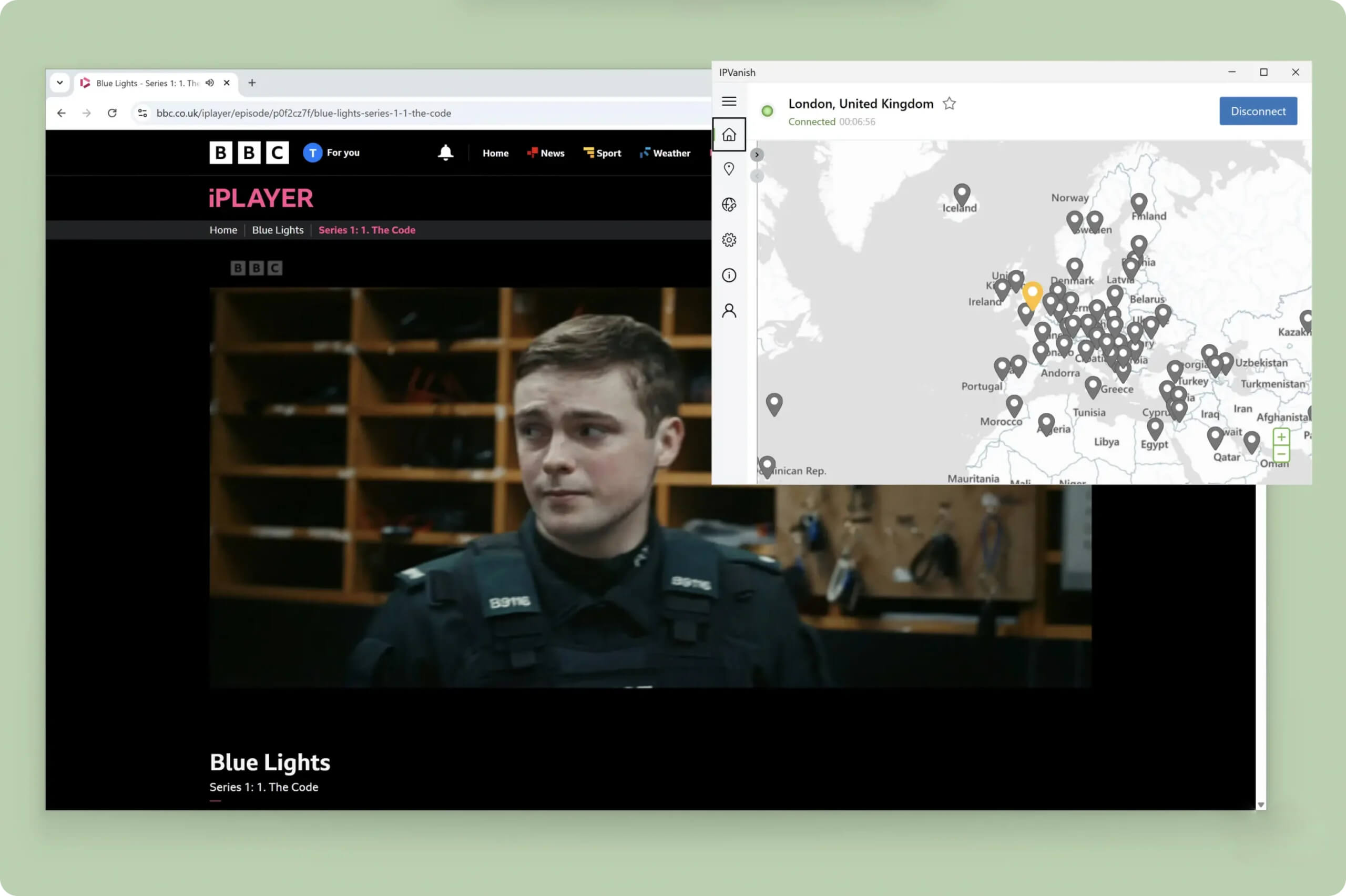Favorite the London server with the star

point(950,104)
